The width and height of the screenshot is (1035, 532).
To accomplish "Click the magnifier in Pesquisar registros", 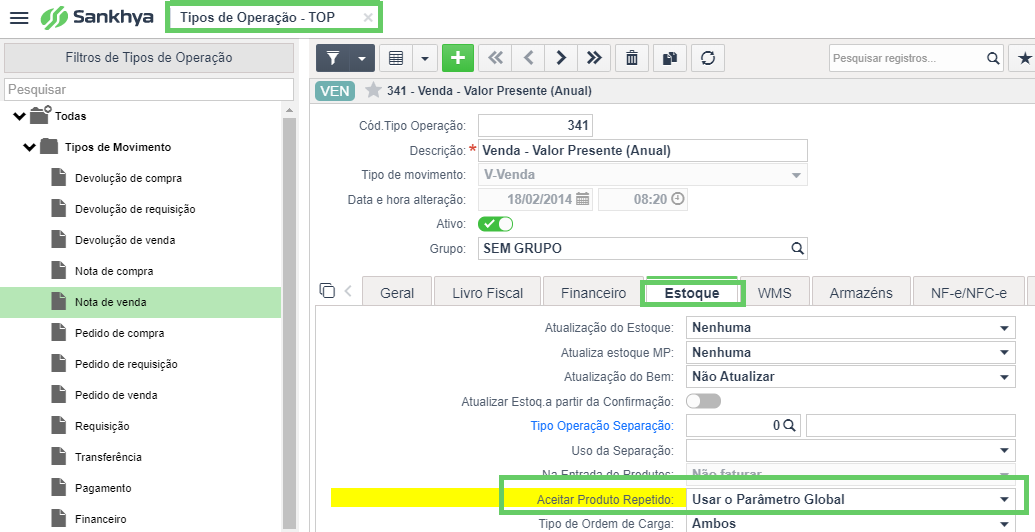I will point(993,58).
